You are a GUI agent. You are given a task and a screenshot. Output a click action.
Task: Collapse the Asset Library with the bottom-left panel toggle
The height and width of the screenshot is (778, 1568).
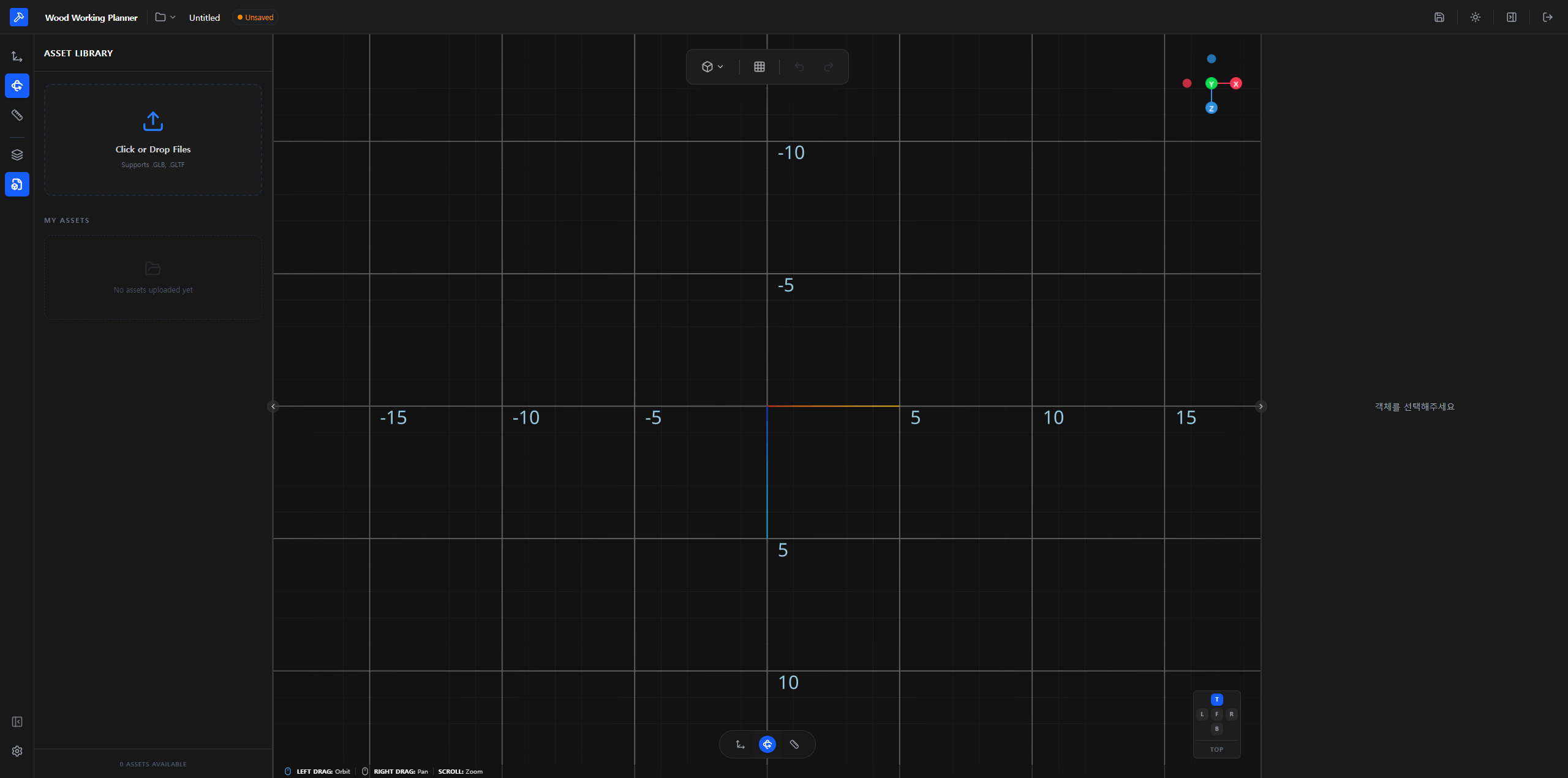click(x=17, y=722)
